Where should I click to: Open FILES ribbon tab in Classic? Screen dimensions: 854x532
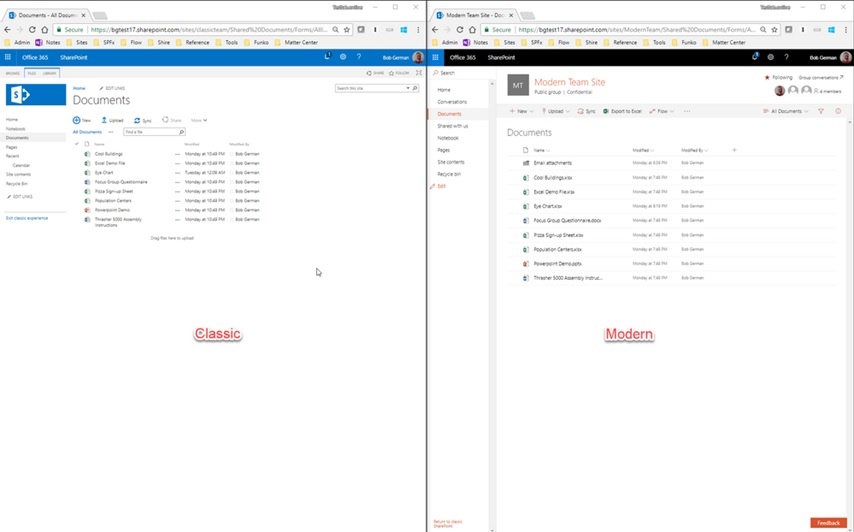pos(32,73)
